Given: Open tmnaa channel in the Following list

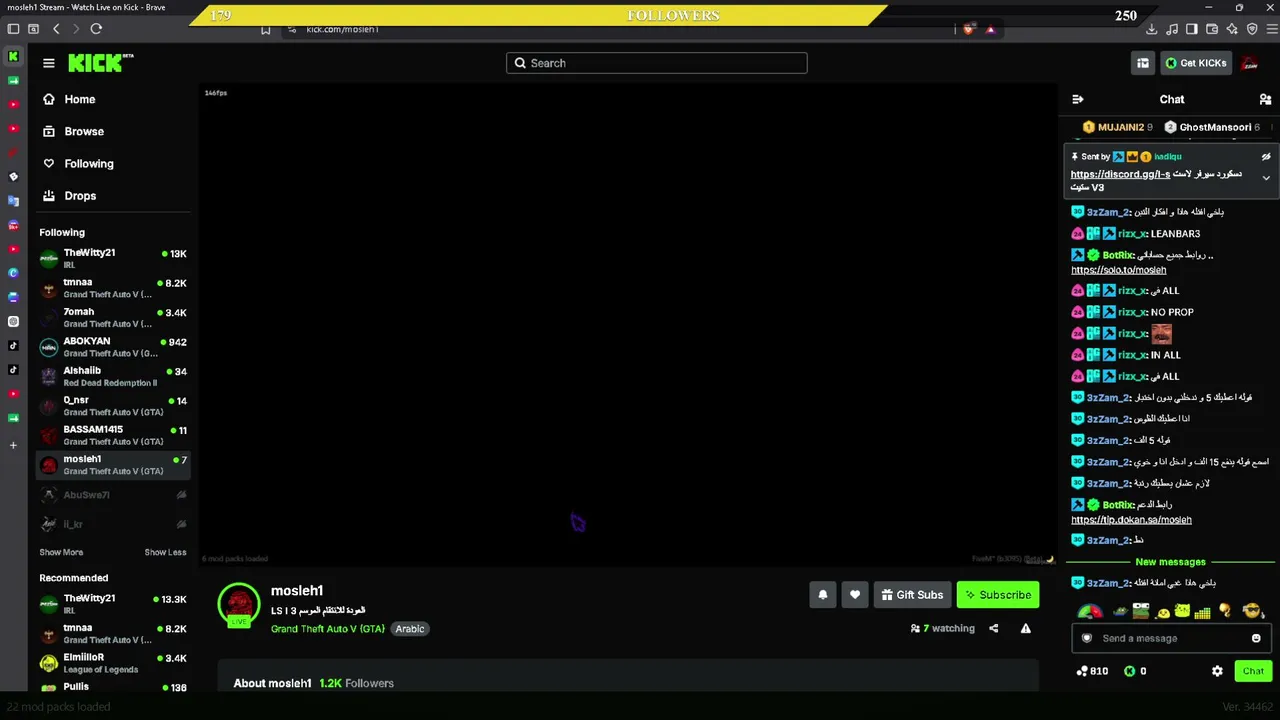Looking at the screenshot, I should coord(113,288).
